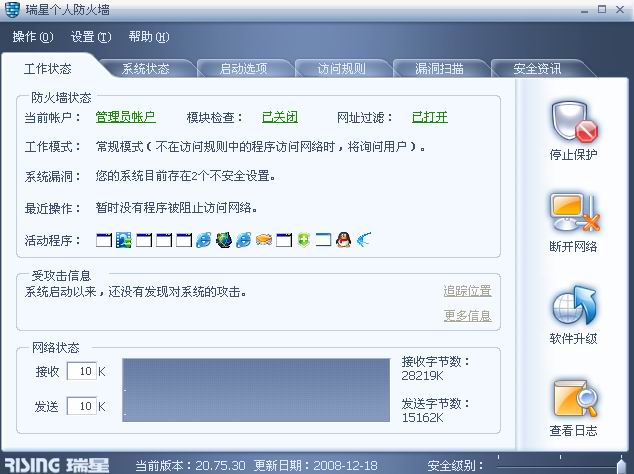634x474 pixels.
Task: Click the 管理员帐户 link
Action: (x=125, y=117)
